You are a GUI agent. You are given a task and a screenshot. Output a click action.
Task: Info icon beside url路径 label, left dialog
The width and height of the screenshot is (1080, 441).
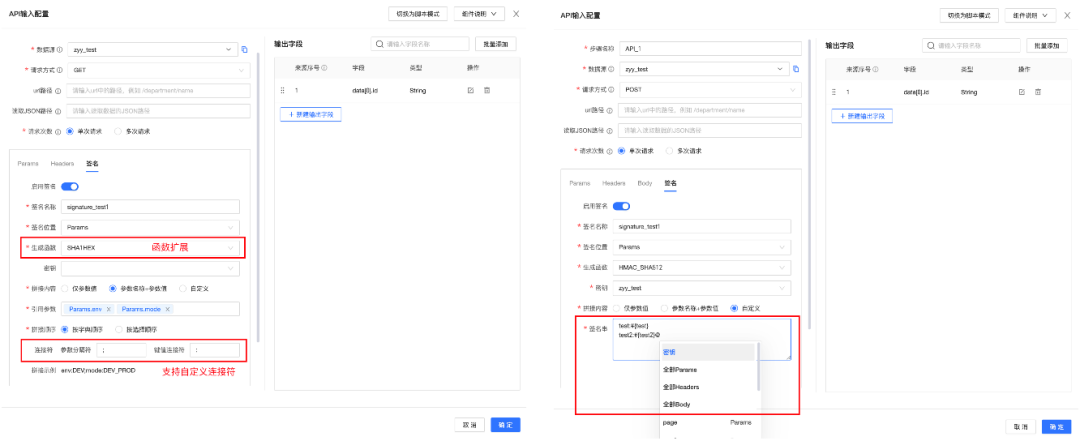pos(59,90)
